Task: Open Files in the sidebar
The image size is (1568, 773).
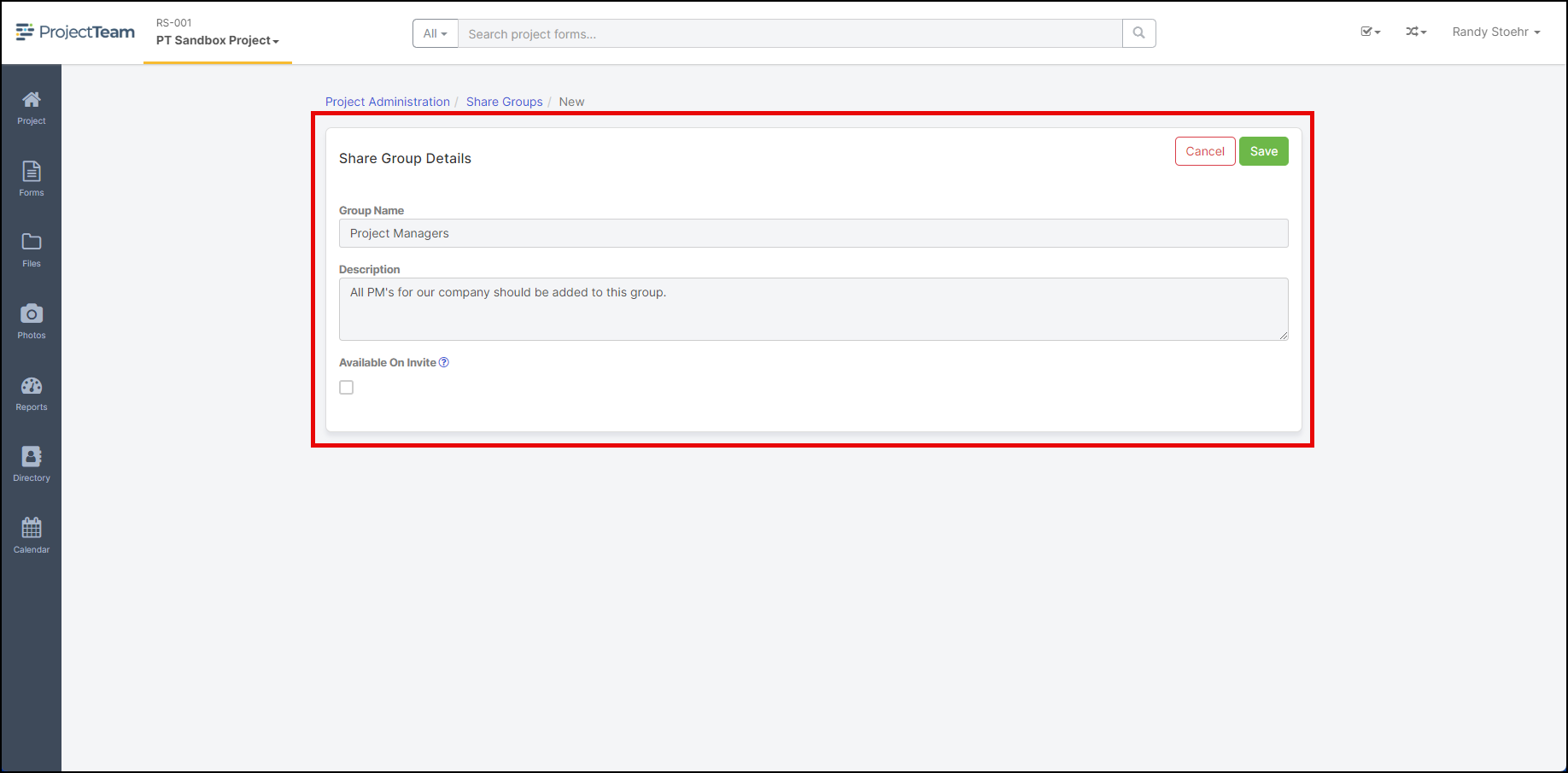Action: [x=32, y=250]
